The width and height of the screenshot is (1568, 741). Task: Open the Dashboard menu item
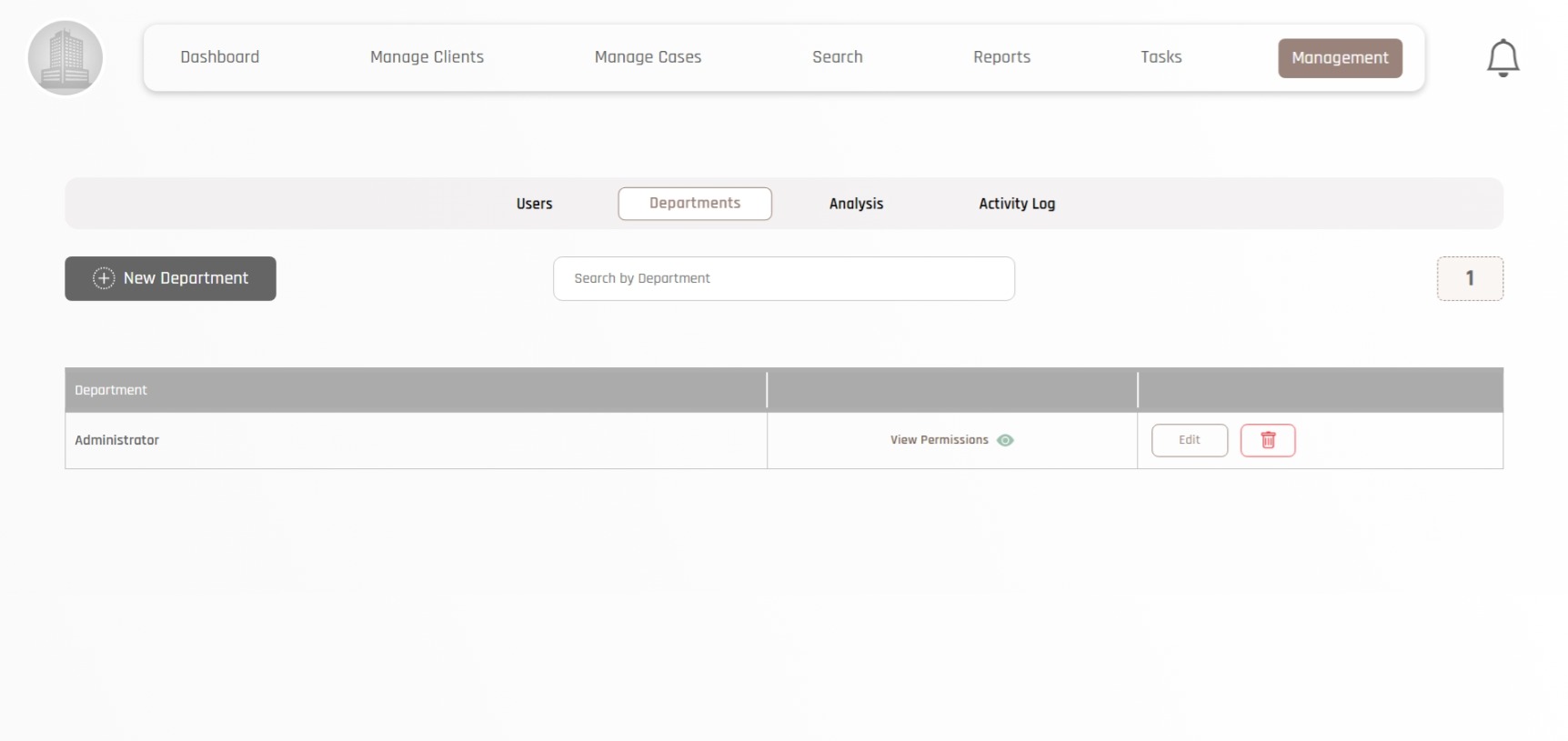(219, 57)
